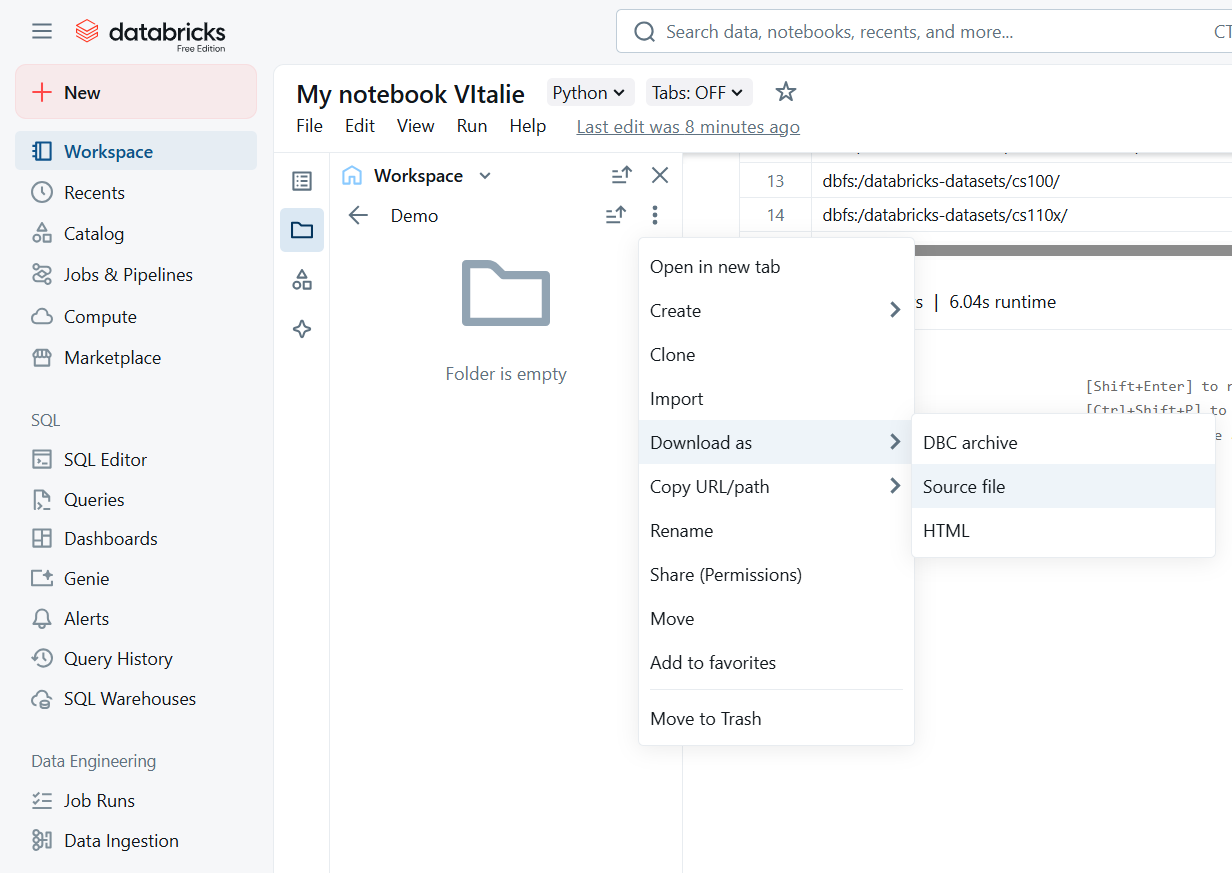Open Workspace in the sidebar
The width and height of the screenshot is (1232, 873).
[x=136, y=151]
